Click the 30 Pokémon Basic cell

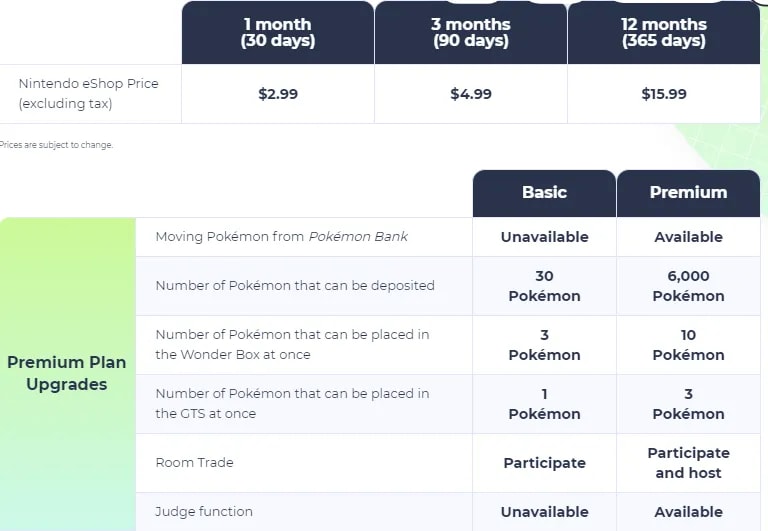(544, 286)
